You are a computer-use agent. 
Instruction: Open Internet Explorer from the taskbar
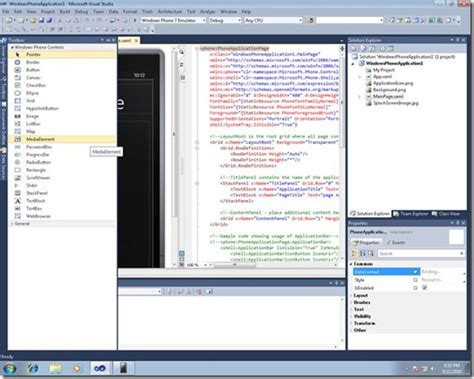[33, 368]
